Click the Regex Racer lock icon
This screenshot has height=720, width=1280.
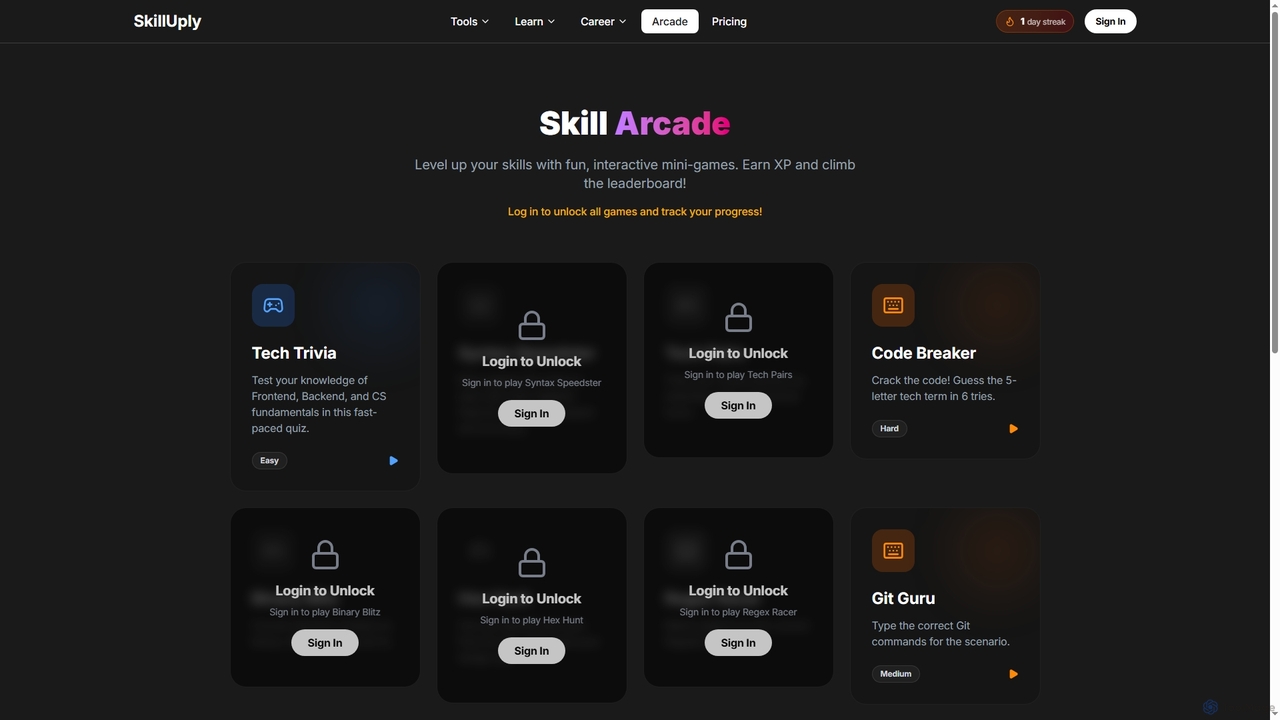coord(738,554)
